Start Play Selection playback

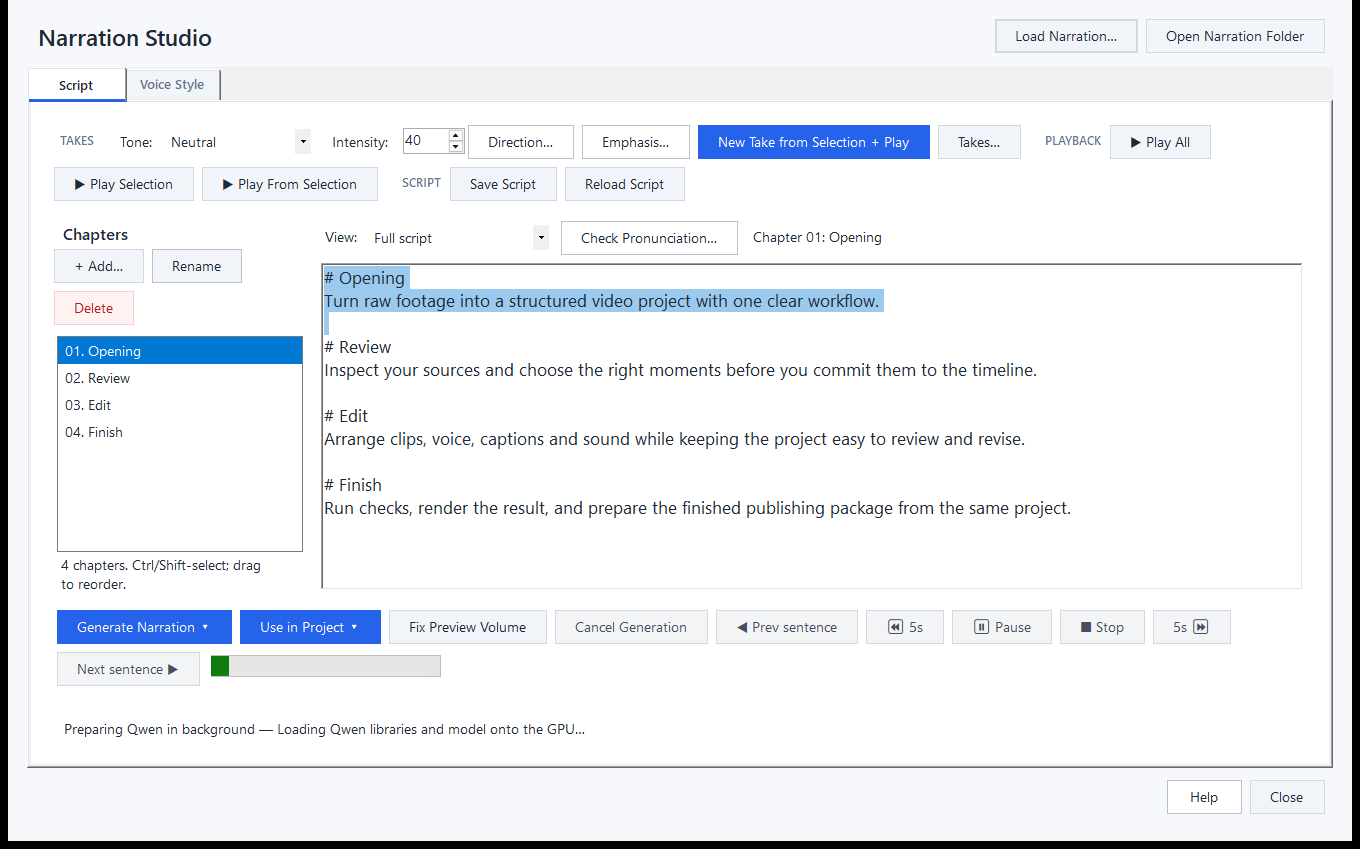124,184
